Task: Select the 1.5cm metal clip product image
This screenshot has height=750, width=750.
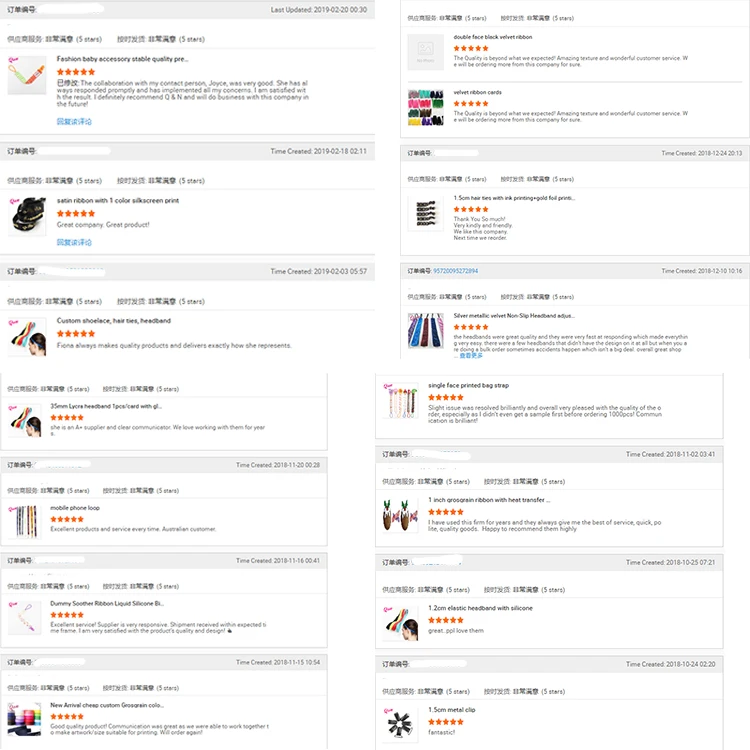Action: tap(401, 725)
